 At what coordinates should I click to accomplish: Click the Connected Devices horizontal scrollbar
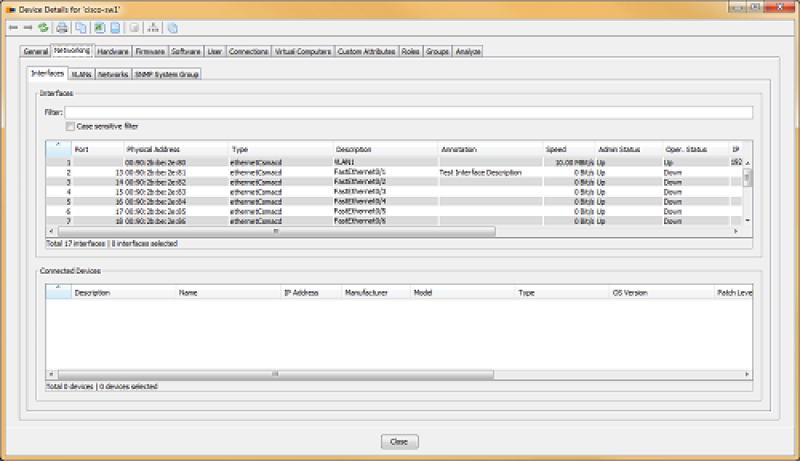(270, 375)
